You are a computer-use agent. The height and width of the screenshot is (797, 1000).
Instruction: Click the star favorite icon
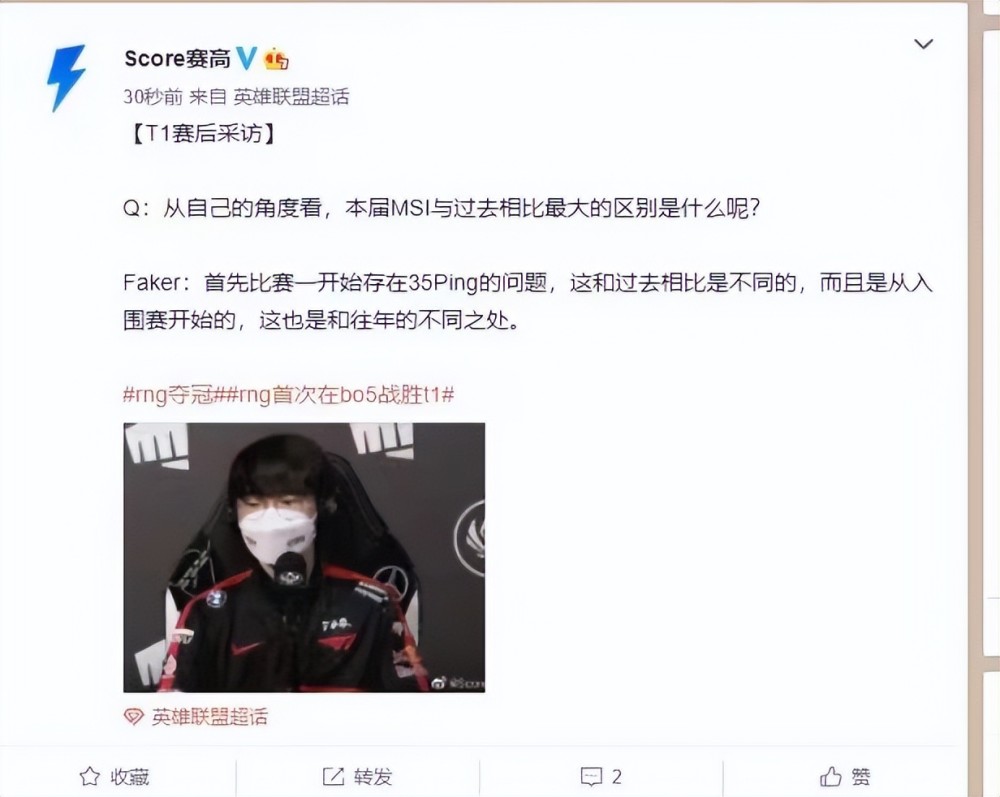89,777
